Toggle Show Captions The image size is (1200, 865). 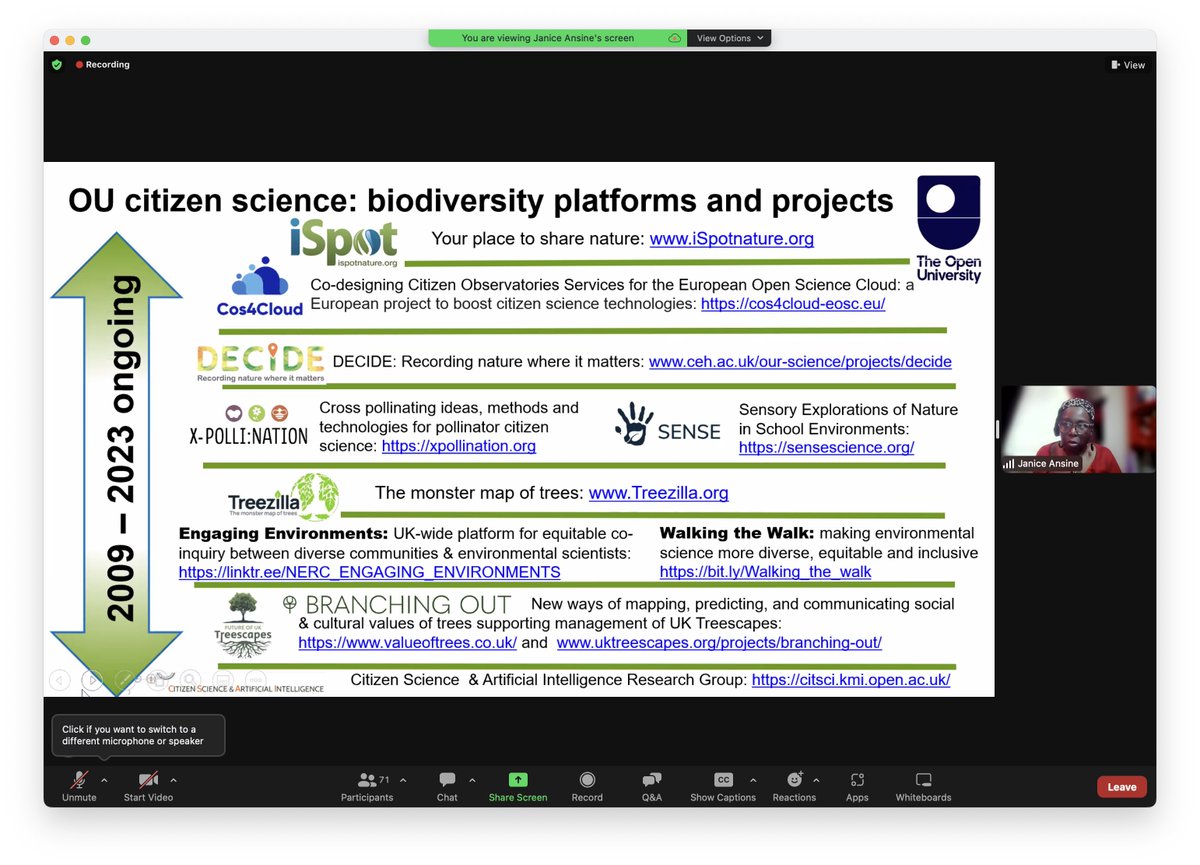click(723, 785)
